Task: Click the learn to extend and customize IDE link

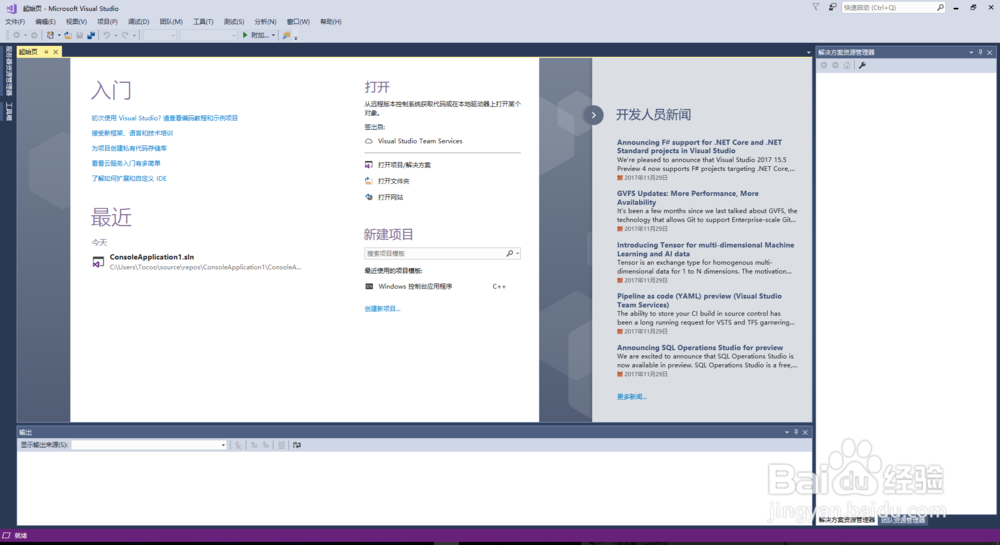Action: 129,178
